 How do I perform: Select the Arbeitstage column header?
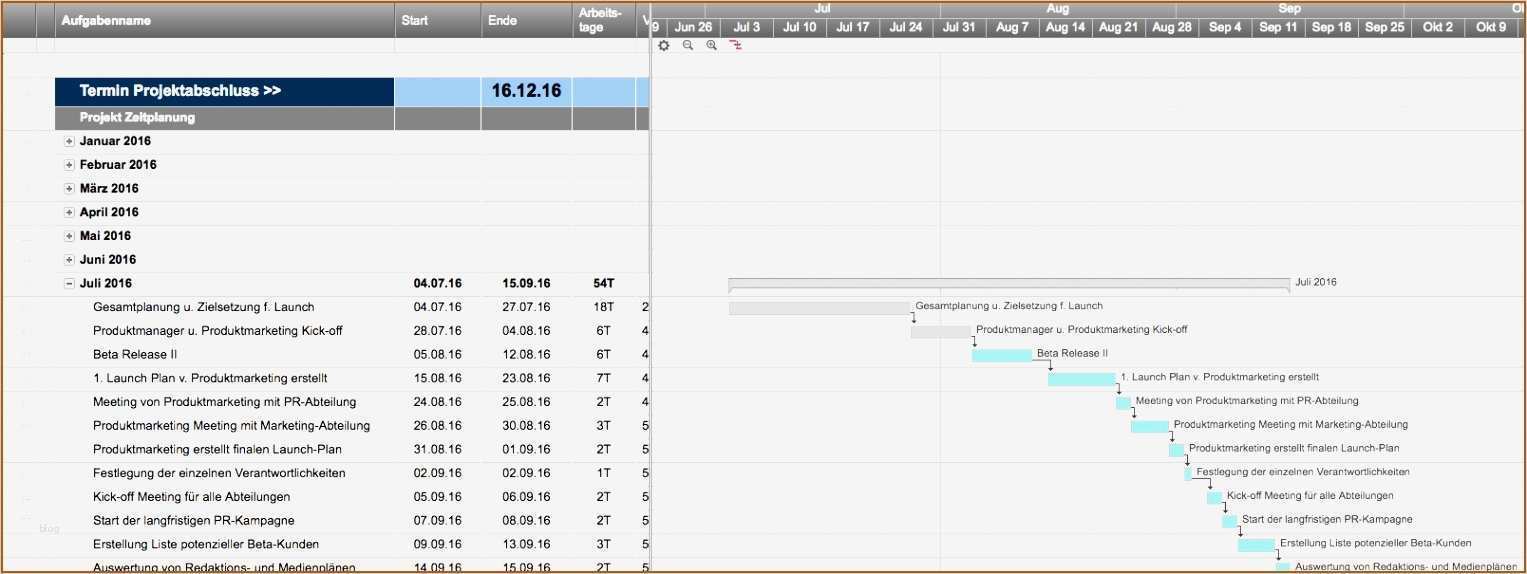604,20
